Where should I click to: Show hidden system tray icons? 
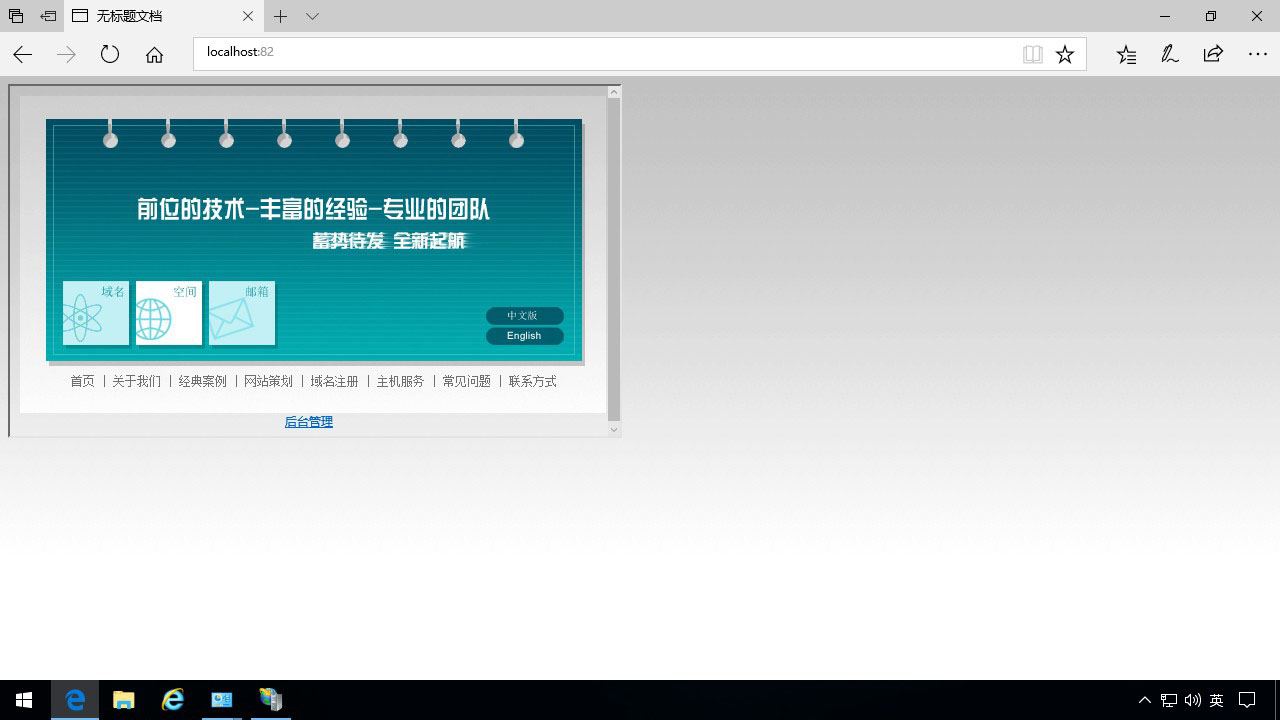pyautogui.click(x=1145, y=700)
